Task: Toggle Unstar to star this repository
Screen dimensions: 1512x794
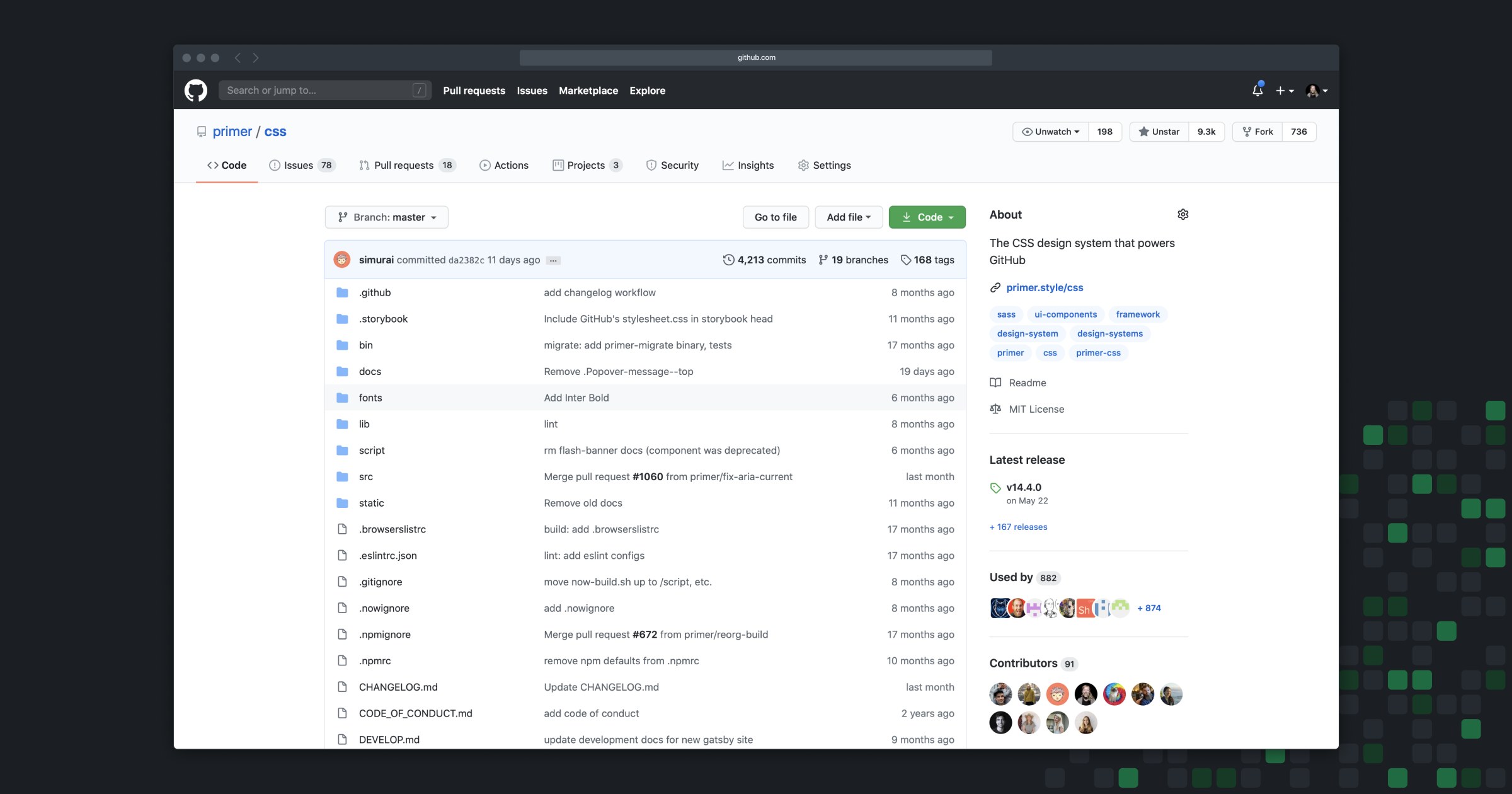Action: [1159, 131]
